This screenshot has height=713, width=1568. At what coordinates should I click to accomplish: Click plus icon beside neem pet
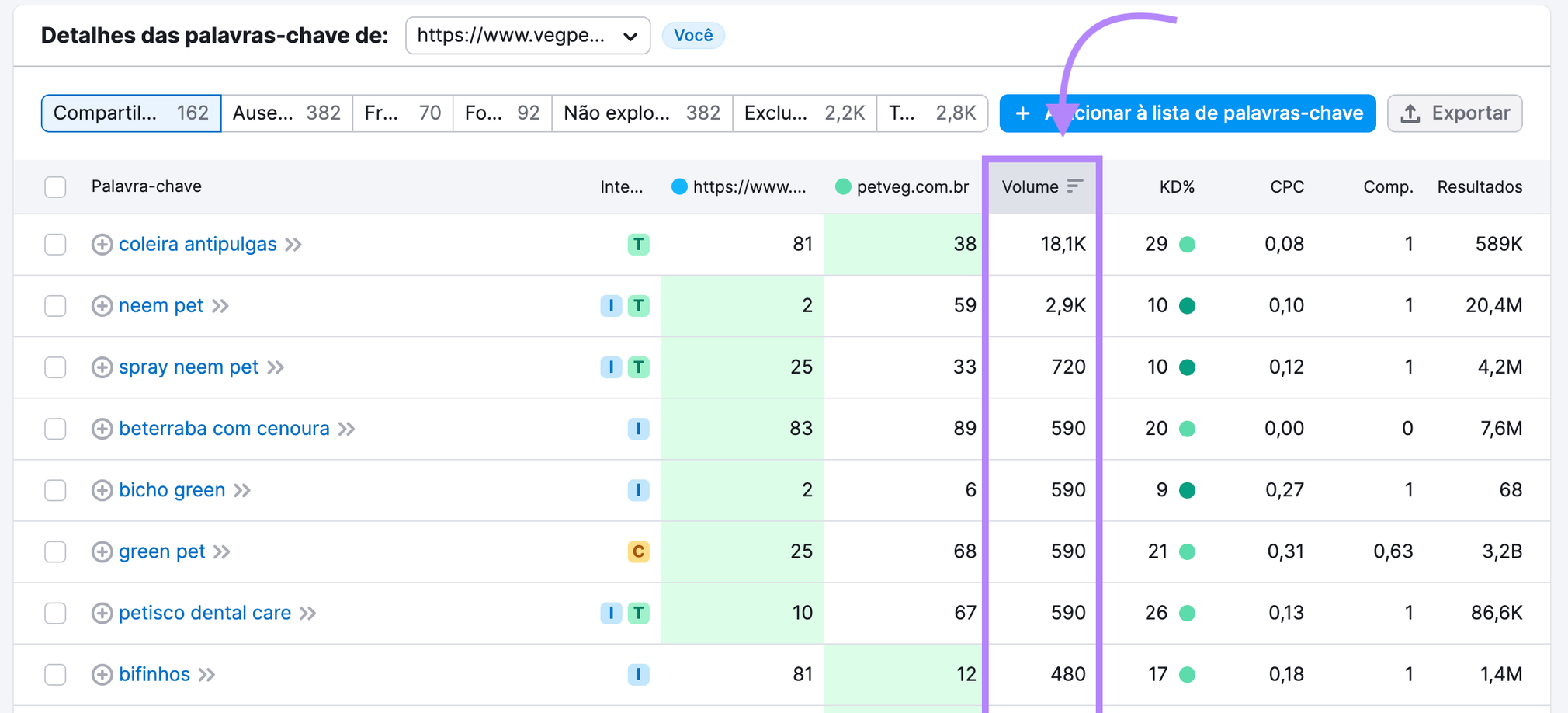coord(102,305)
